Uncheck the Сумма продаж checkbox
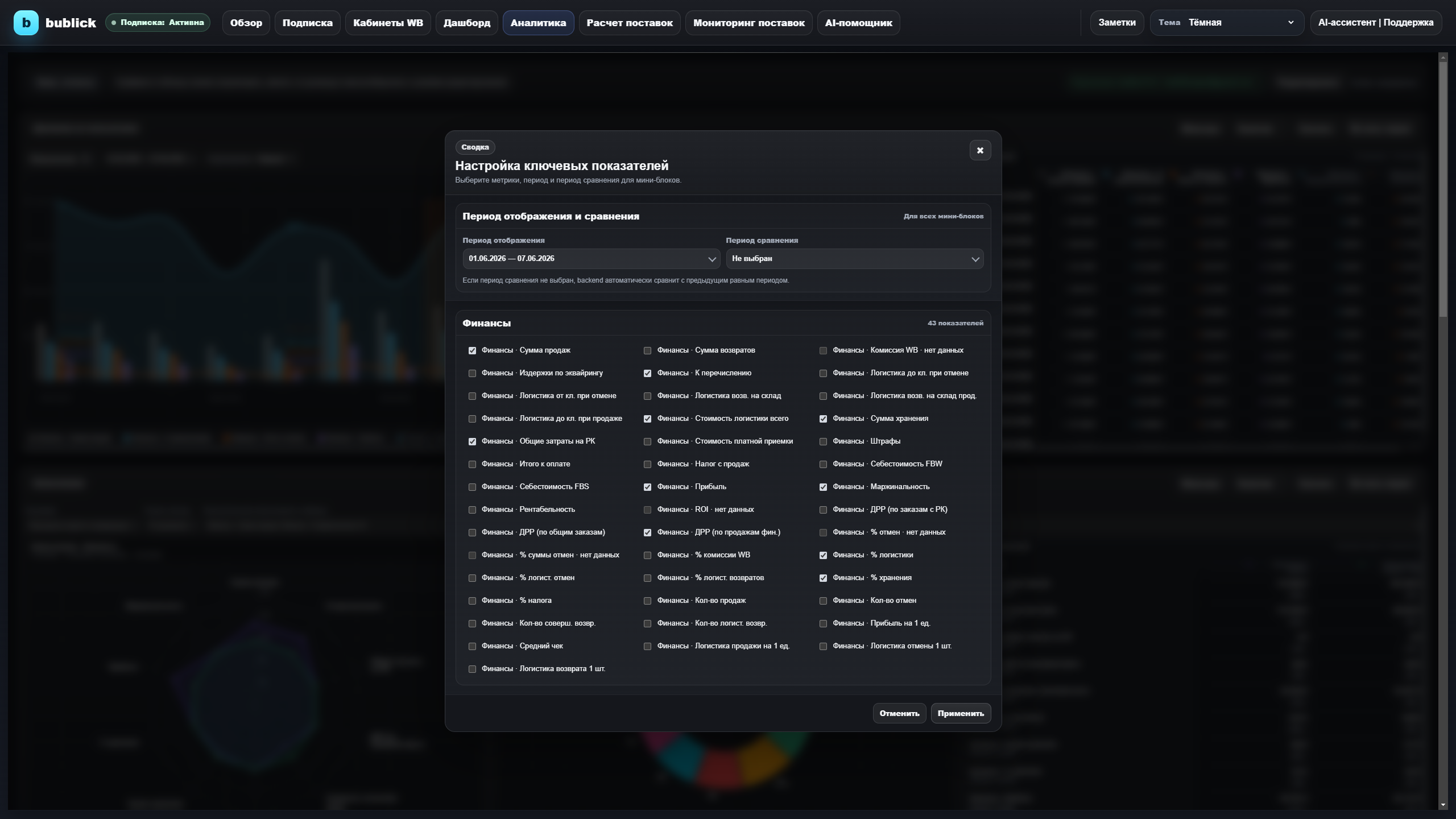The height and width of the screenshot is (819, 1456). 472,350
